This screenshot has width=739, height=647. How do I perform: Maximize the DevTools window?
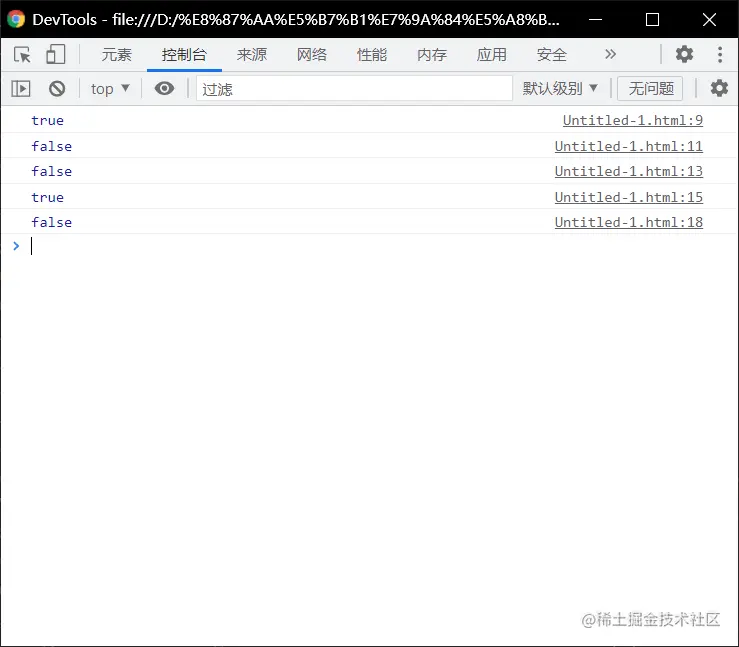(652, 19)
